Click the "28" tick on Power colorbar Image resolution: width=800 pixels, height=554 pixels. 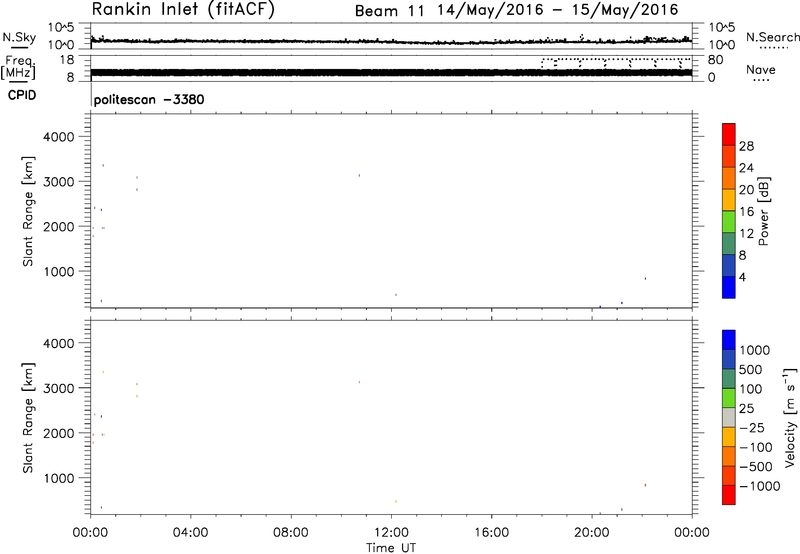[x=746, y=146]
